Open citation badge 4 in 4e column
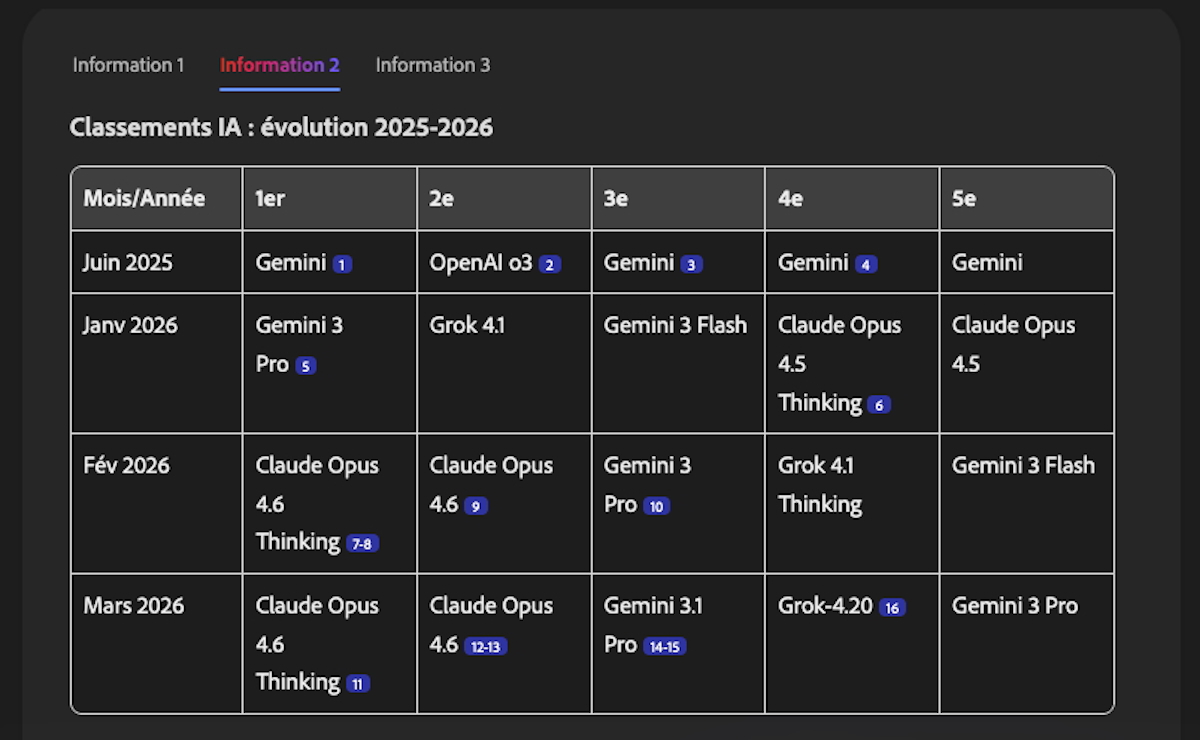Image resolution: width=1200 pixels, height=740 pixels. (866, 265)
